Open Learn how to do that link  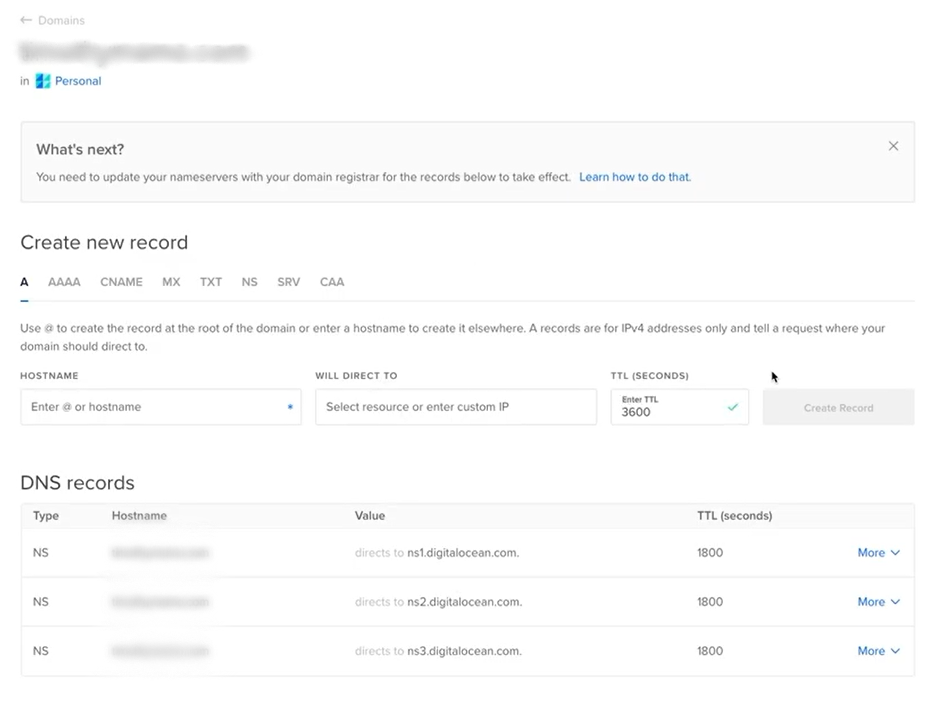tap(635, 177)
